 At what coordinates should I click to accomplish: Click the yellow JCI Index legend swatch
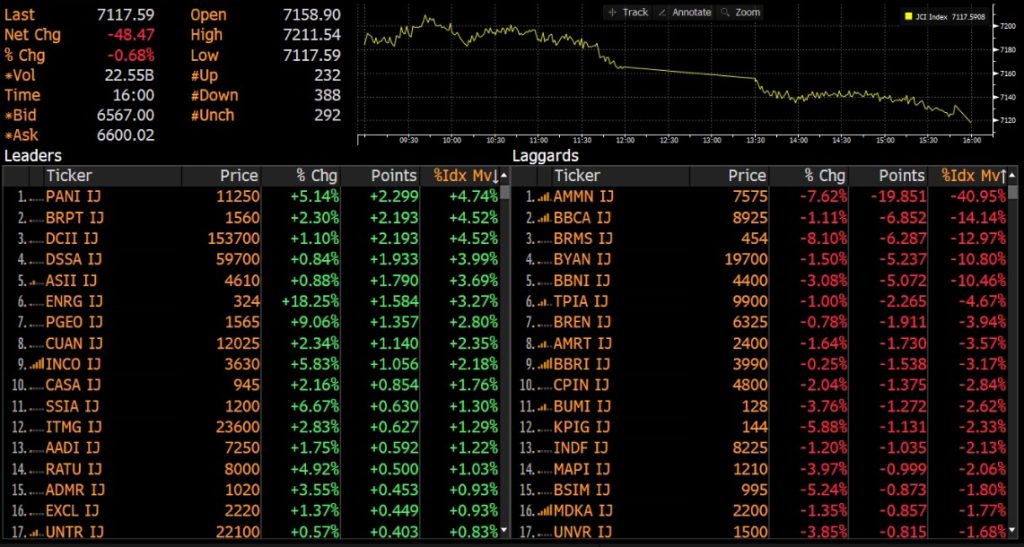(x=908, y=16)
